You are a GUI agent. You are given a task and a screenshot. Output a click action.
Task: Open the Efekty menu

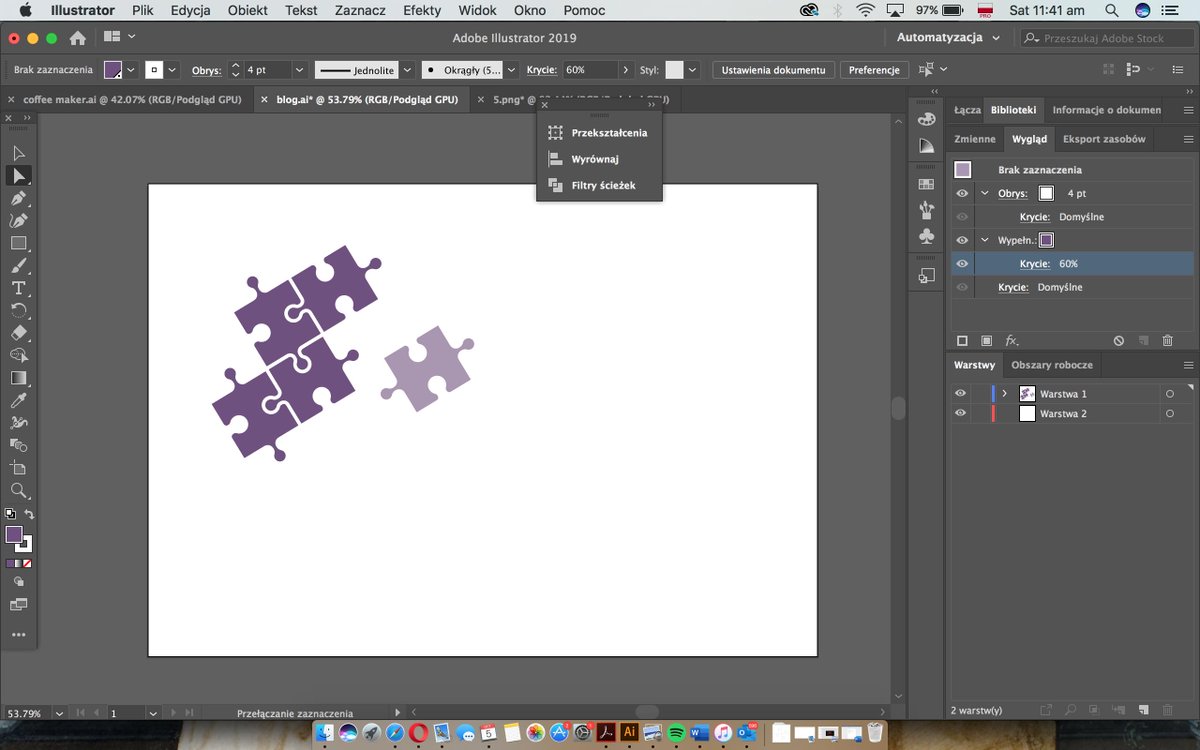click(x=422, y=10)
